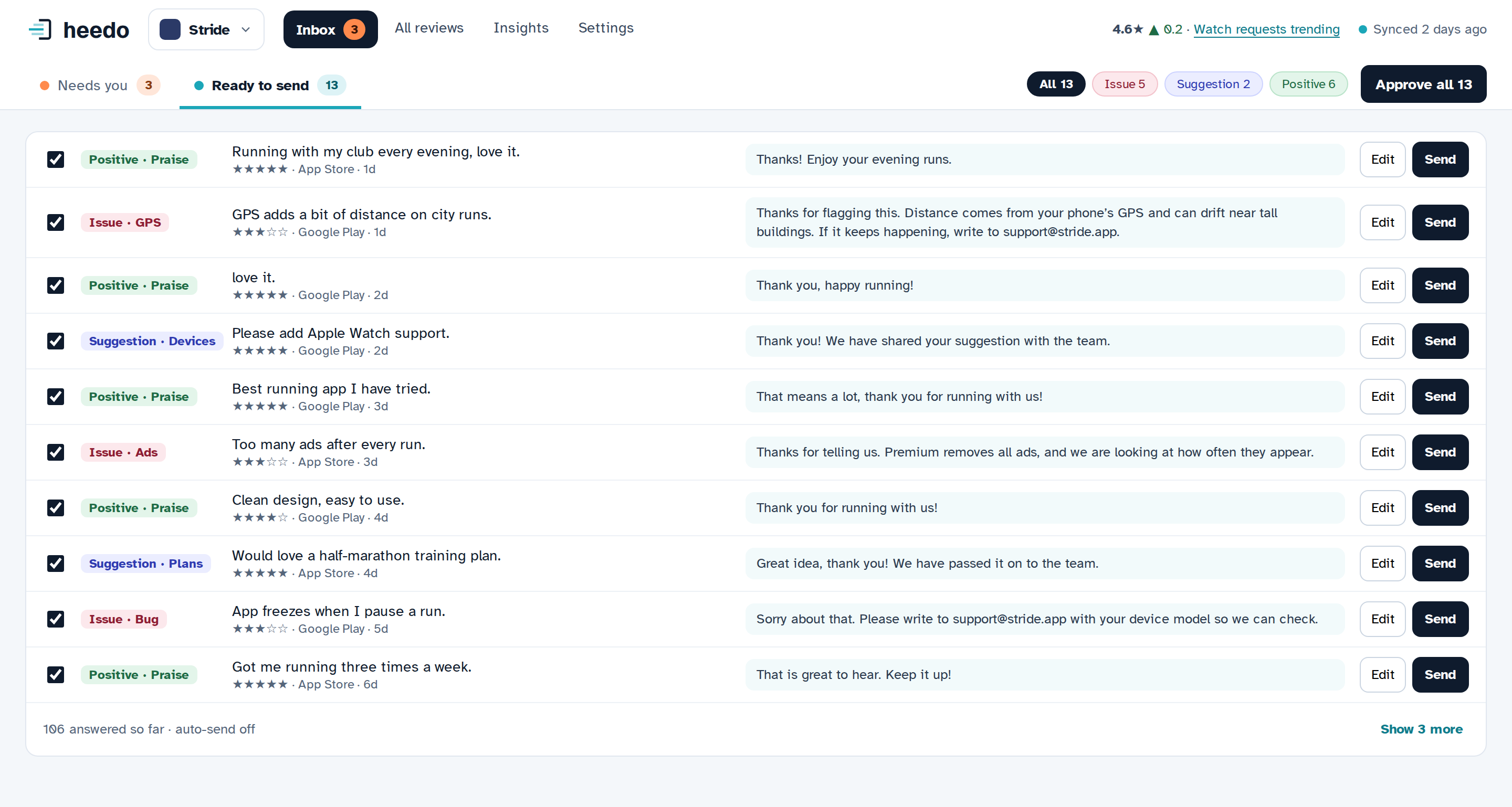Click the heedo logo icon
The image size is (1512, 807).
tap(40, 29)
